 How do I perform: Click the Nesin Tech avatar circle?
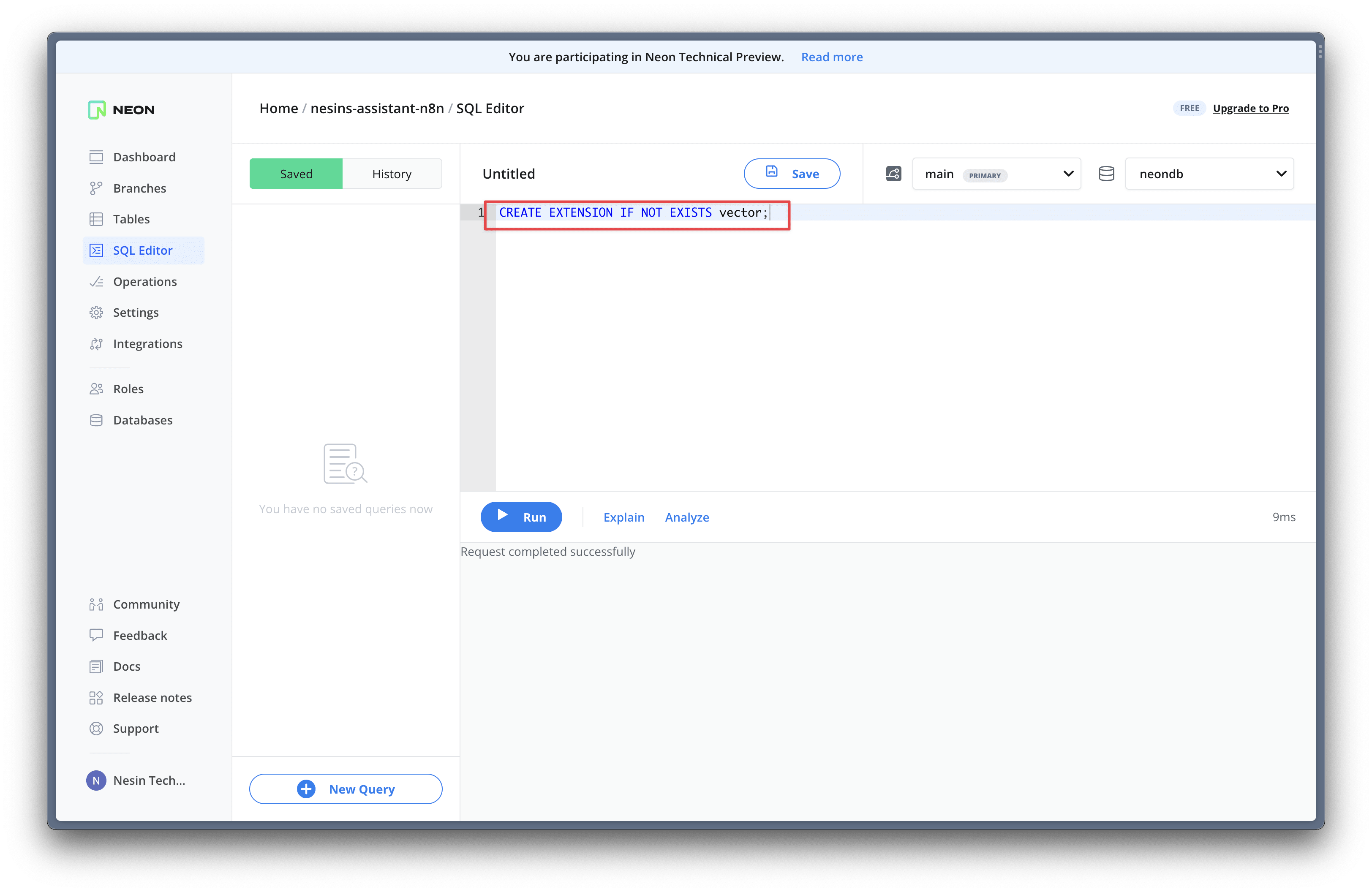[x=96, y=780]
